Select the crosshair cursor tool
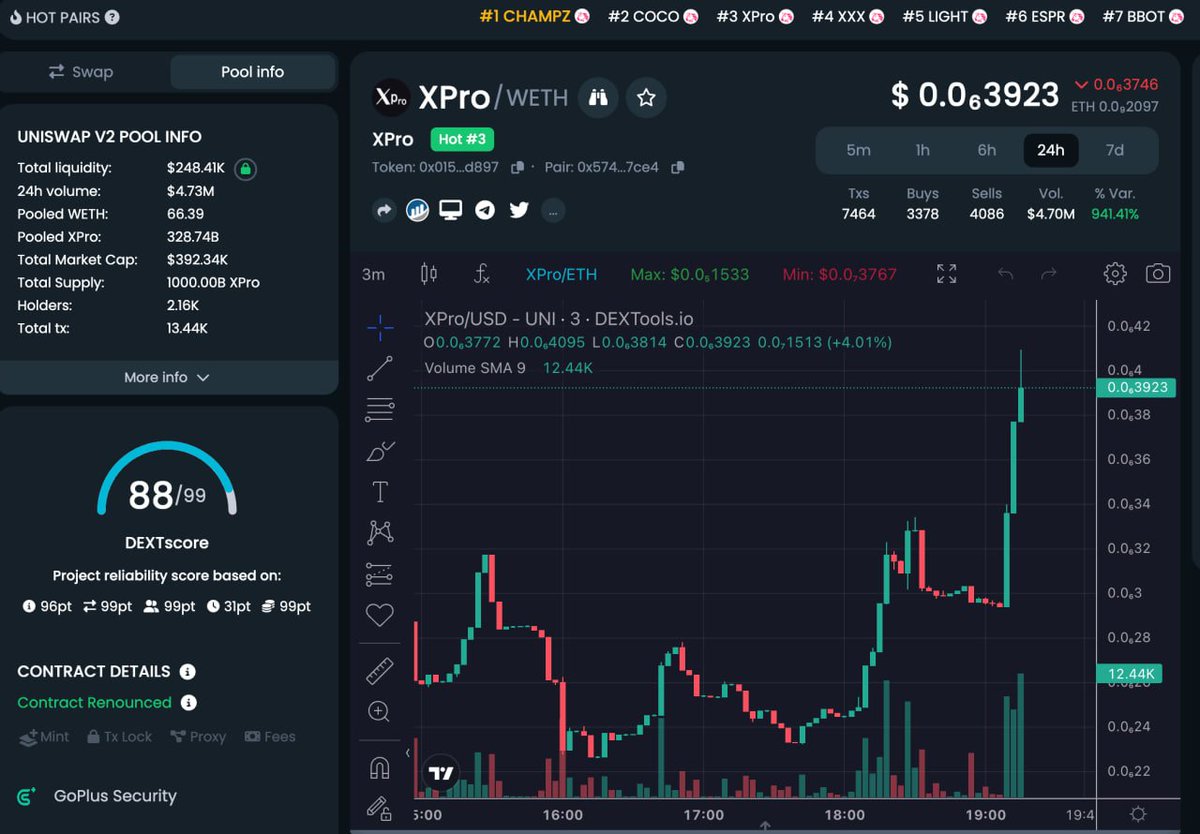 pos(380,327)
